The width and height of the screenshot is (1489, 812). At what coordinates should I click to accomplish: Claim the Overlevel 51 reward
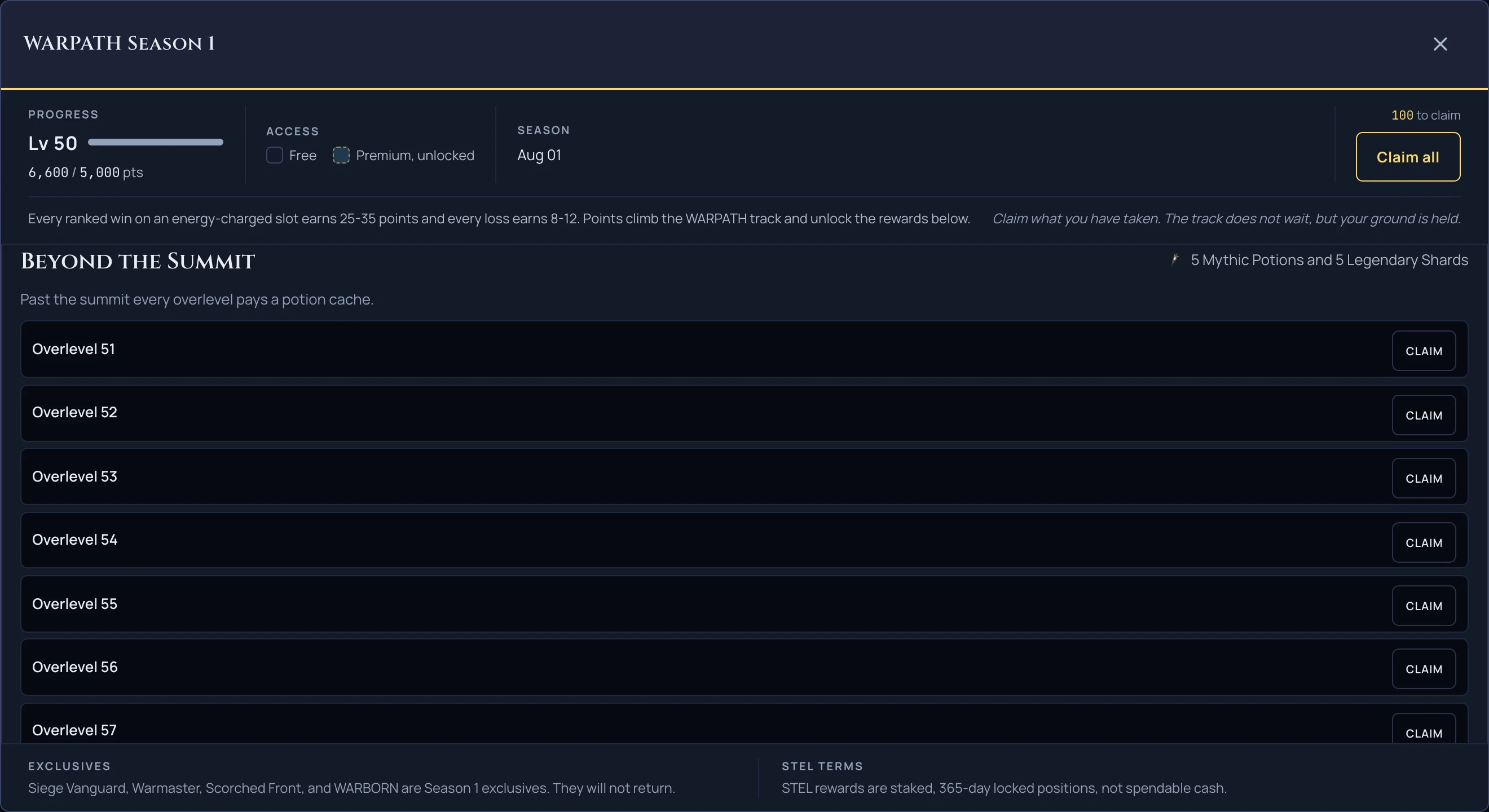(x=1423, y=351)
